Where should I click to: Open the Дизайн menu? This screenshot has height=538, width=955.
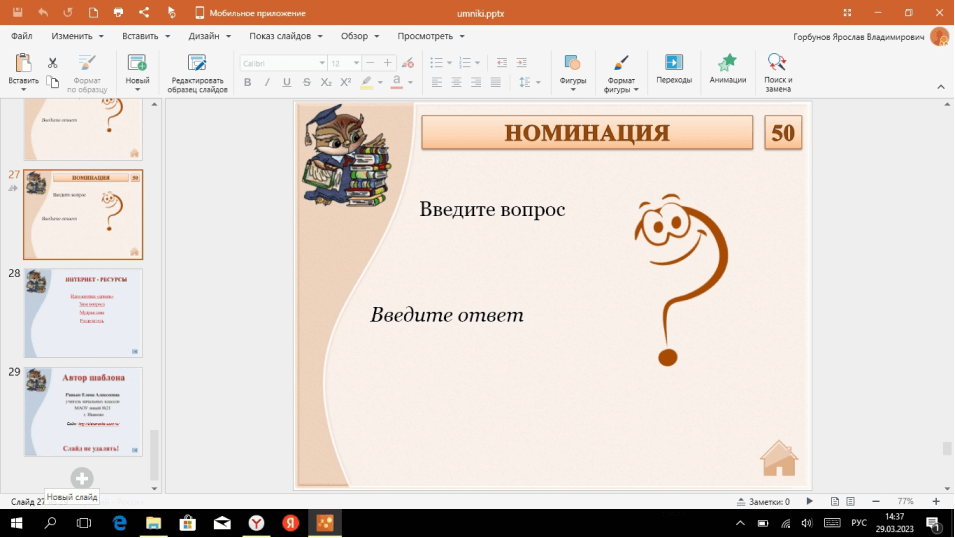pyautogui.click(x=210, y=36)
